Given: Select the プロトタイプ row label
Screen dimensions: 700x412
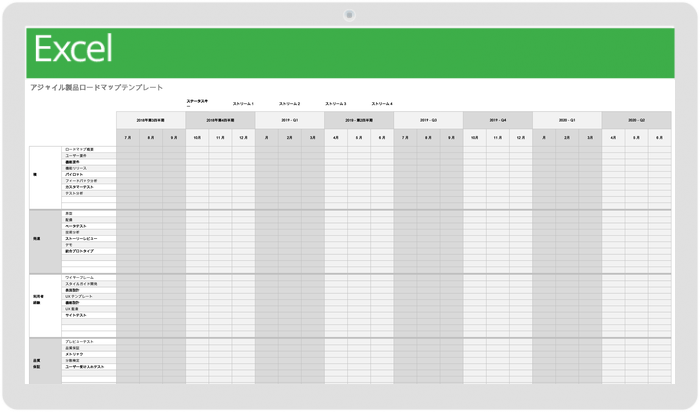Looking at the screenshot, I should 79,251.
